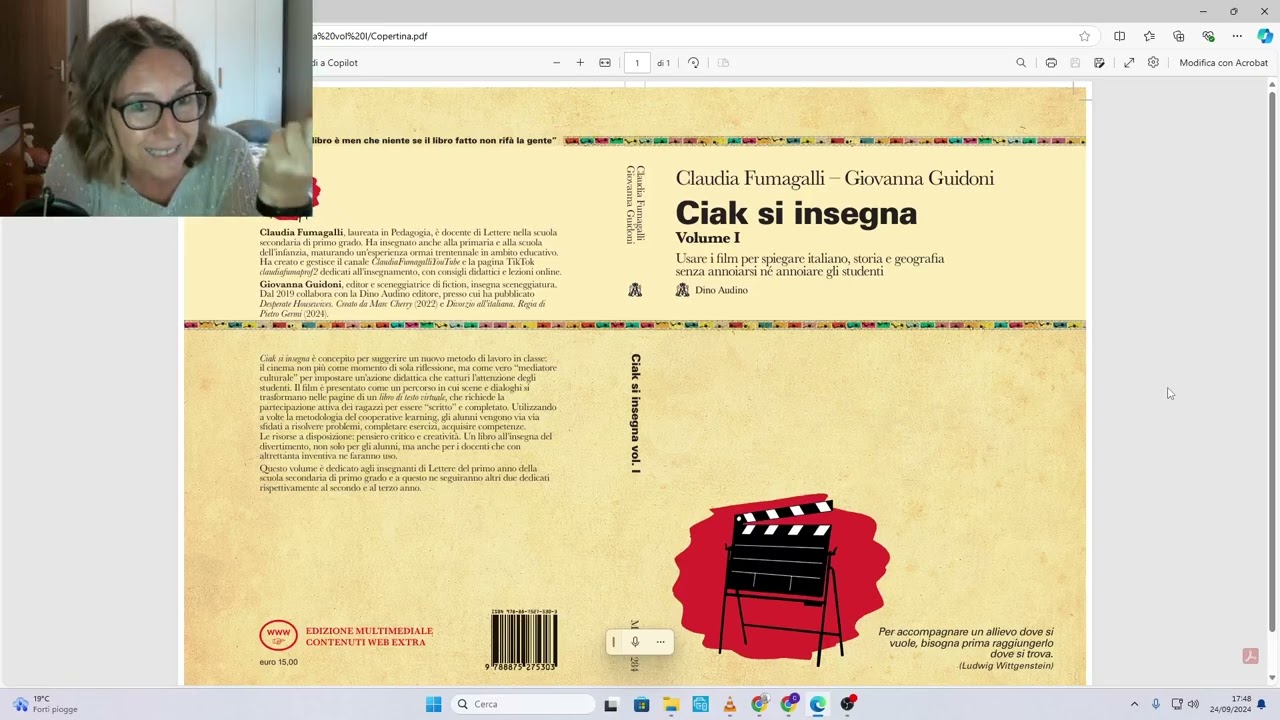Click the system tray volume icon
The image size is (1280, 720).
1193,704
